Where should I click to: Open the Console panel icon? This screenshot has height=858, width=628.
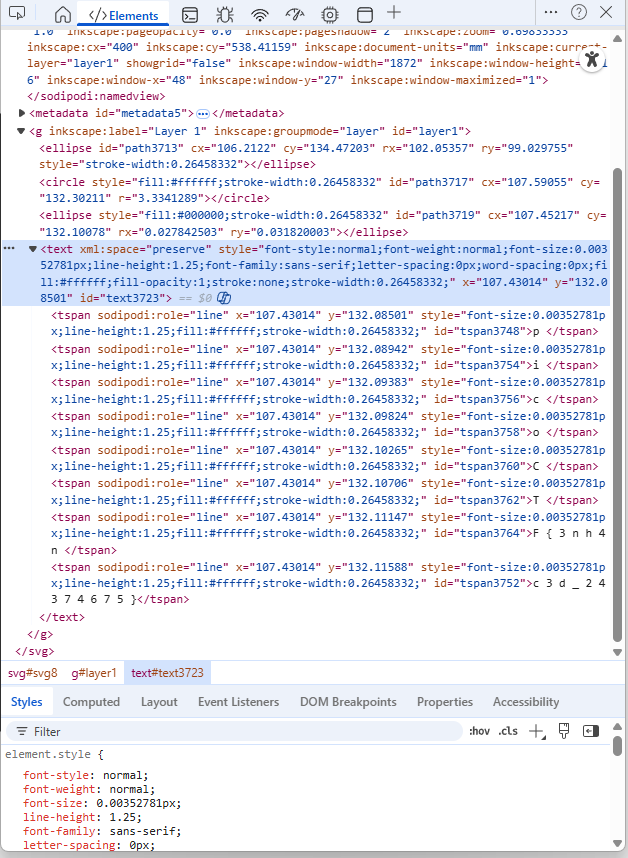pos(190,15)
